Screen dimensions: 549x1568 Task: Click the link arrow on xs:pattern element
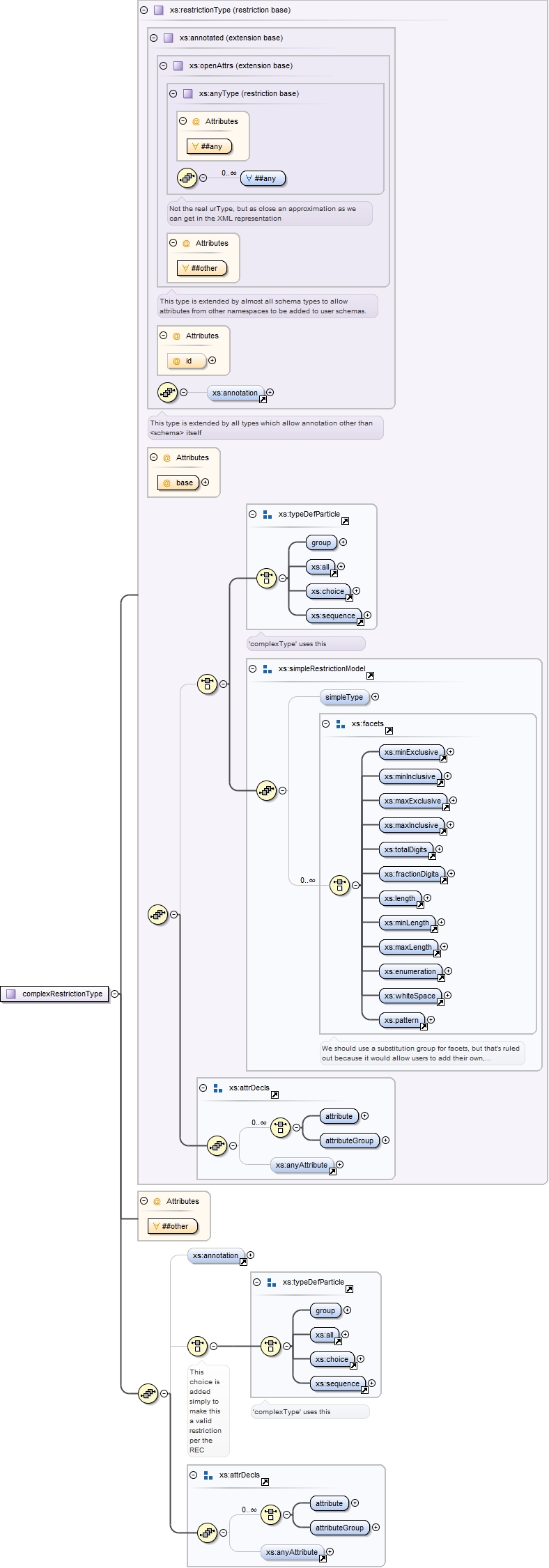click(422, 1026)
